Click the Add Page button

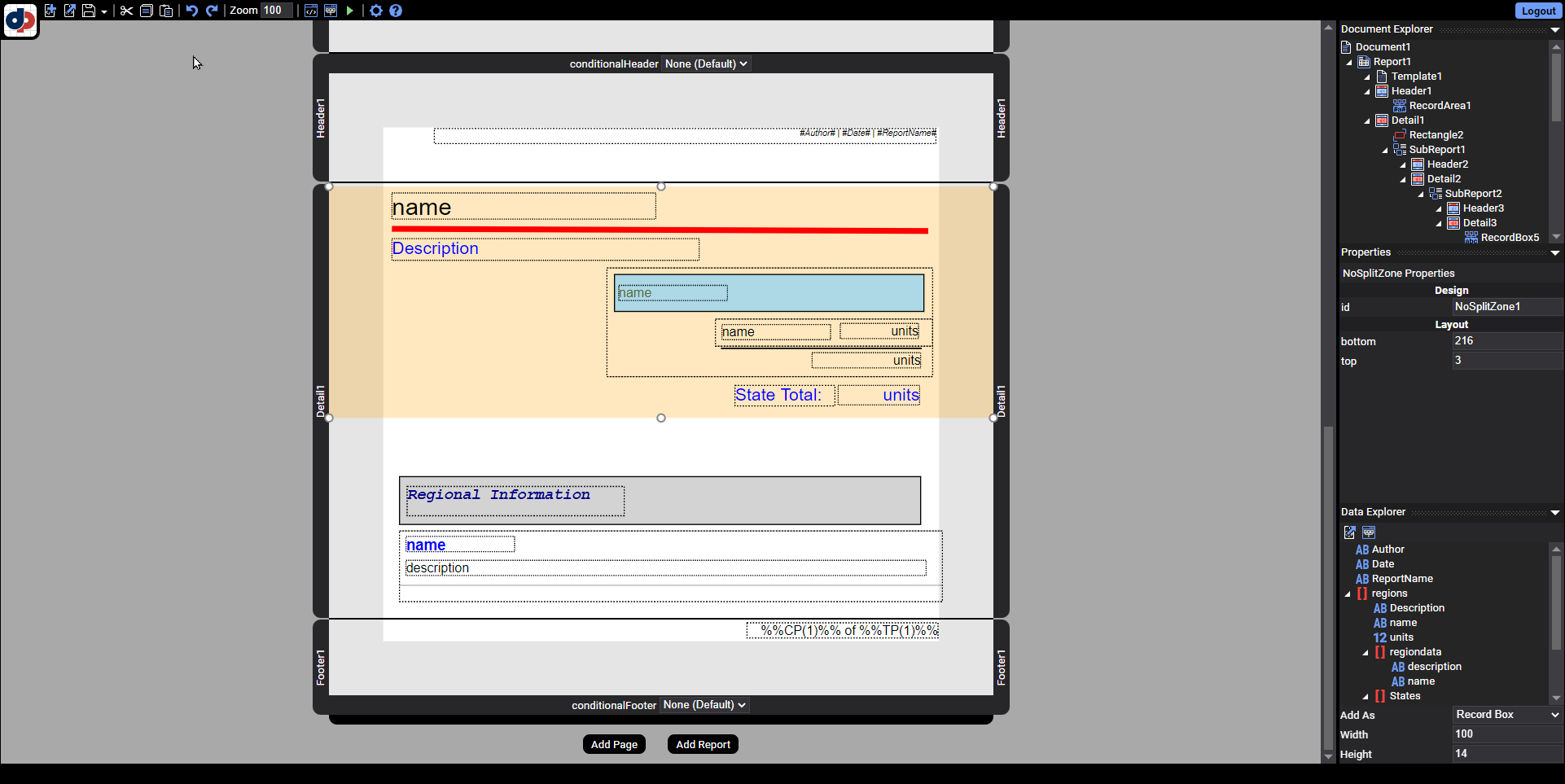[614, 744]
